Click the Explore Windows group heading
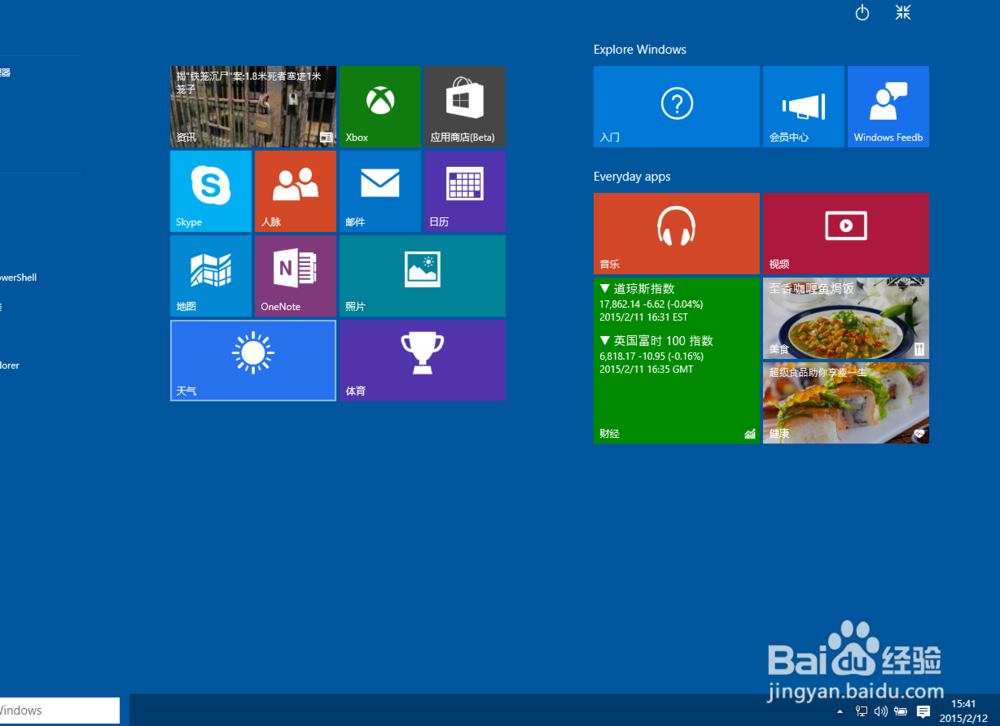The image size is (1000, 726). [640, 50]
